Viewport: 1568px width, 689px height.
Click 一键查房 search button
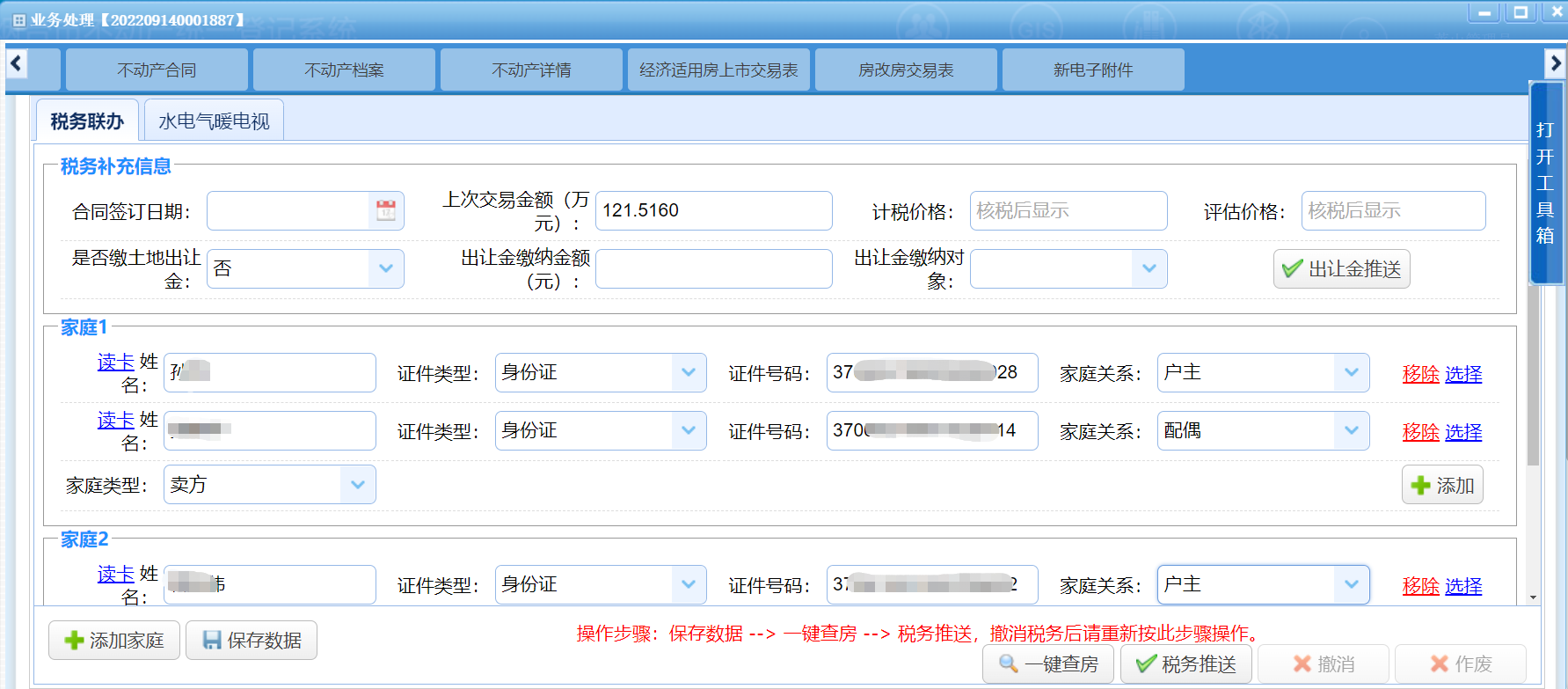tap(1048, 664)
